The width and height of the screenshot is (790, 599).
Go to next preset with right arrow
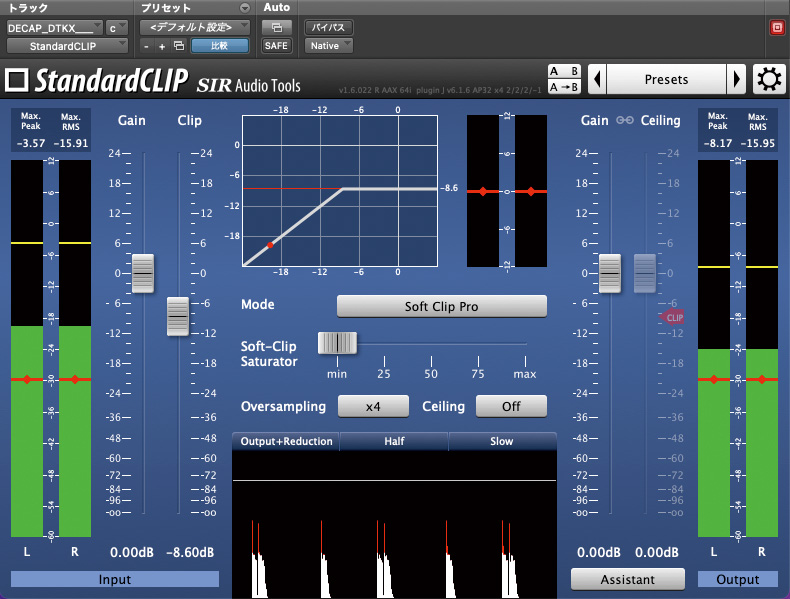tap(736, 79)
